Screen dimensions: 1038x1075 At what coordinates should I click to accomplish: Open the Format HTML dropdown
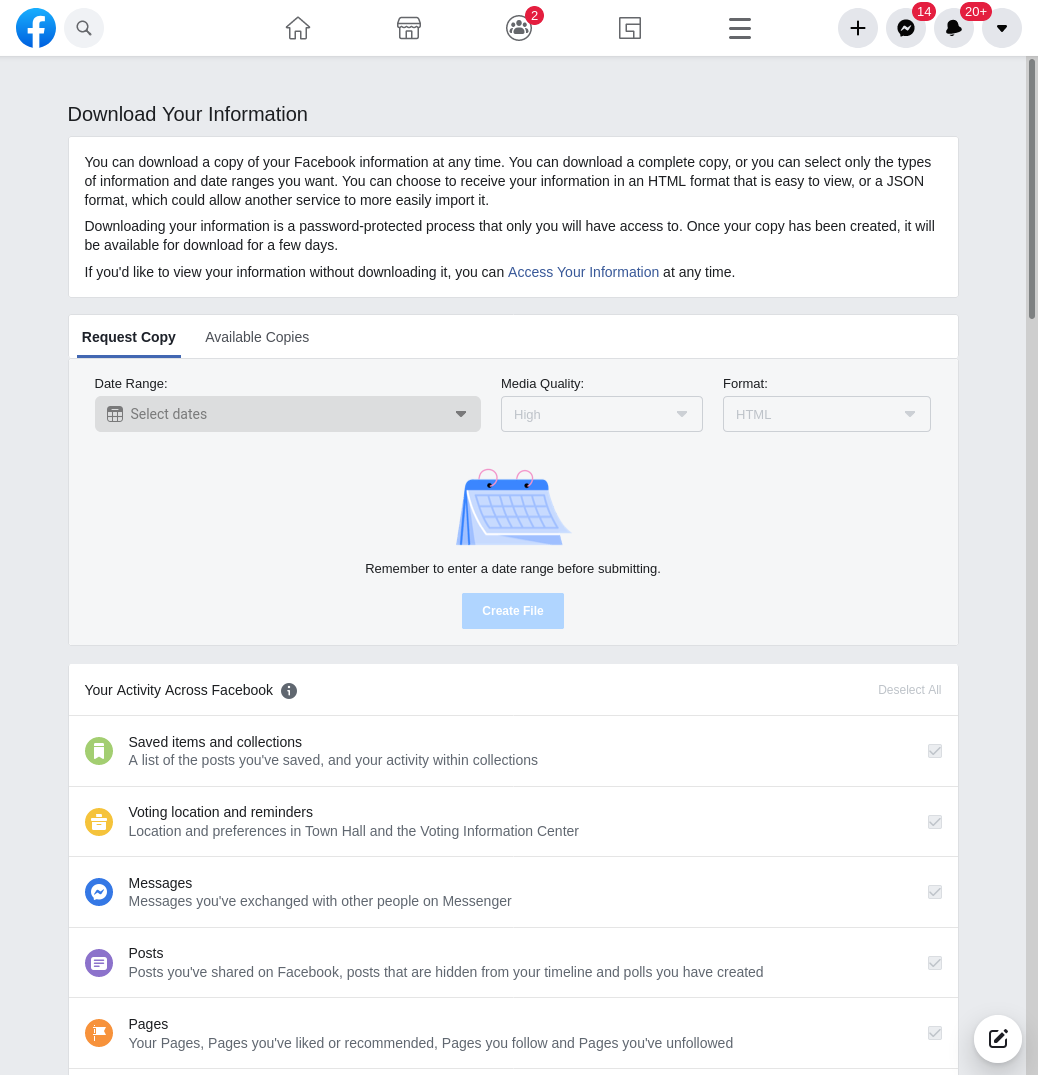click(826, 414)
